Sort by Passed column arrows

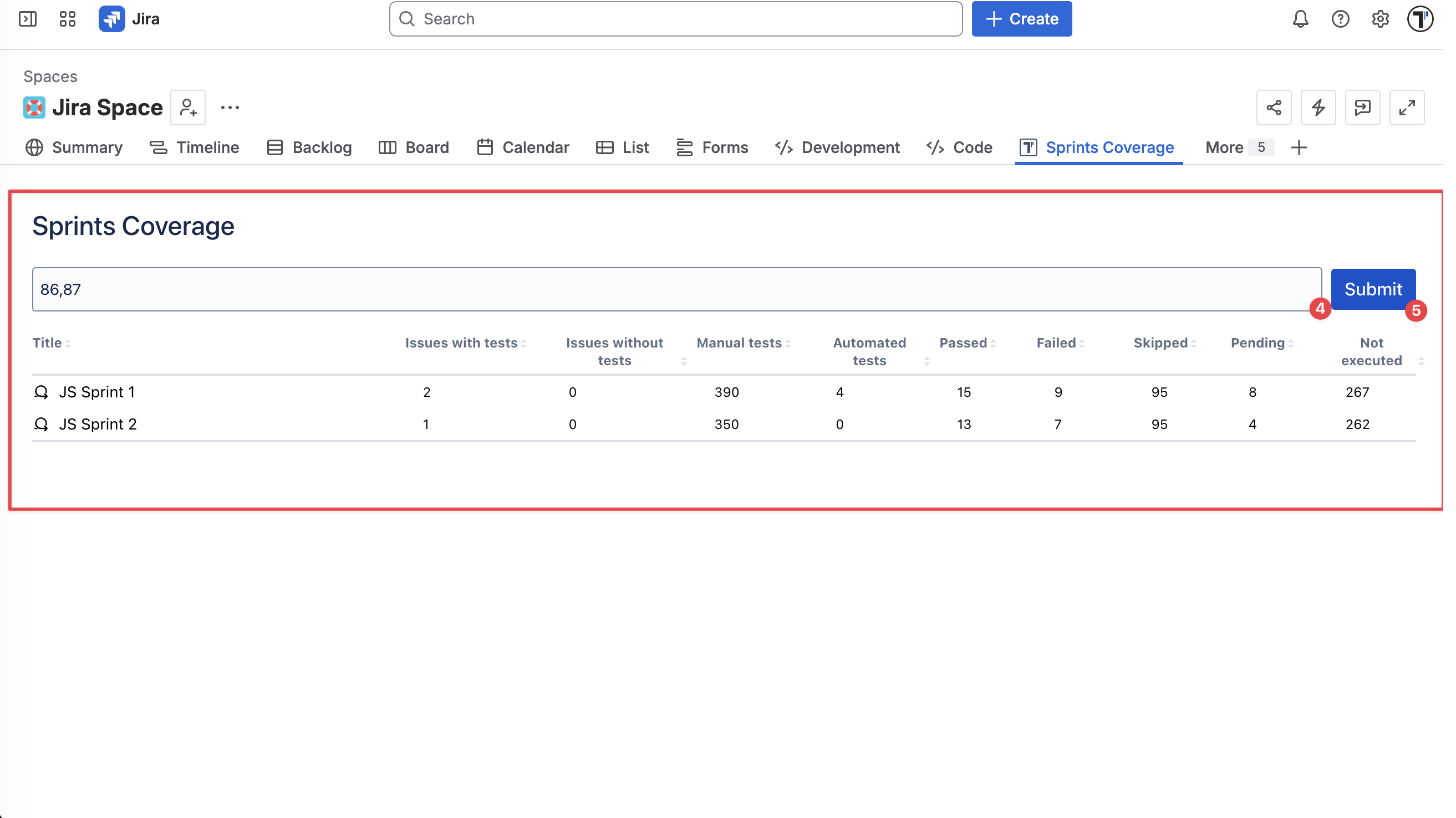pos(993,344)
